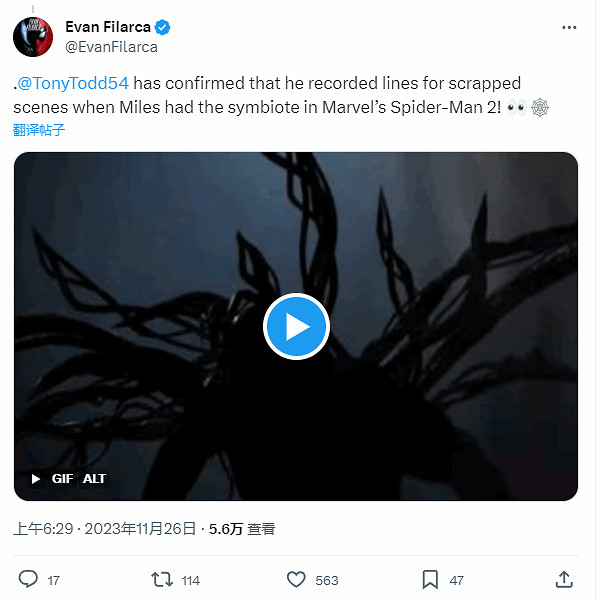Bookmark this post
The width and height of the screenshot is (600, 602).
[x=430, y=579]
